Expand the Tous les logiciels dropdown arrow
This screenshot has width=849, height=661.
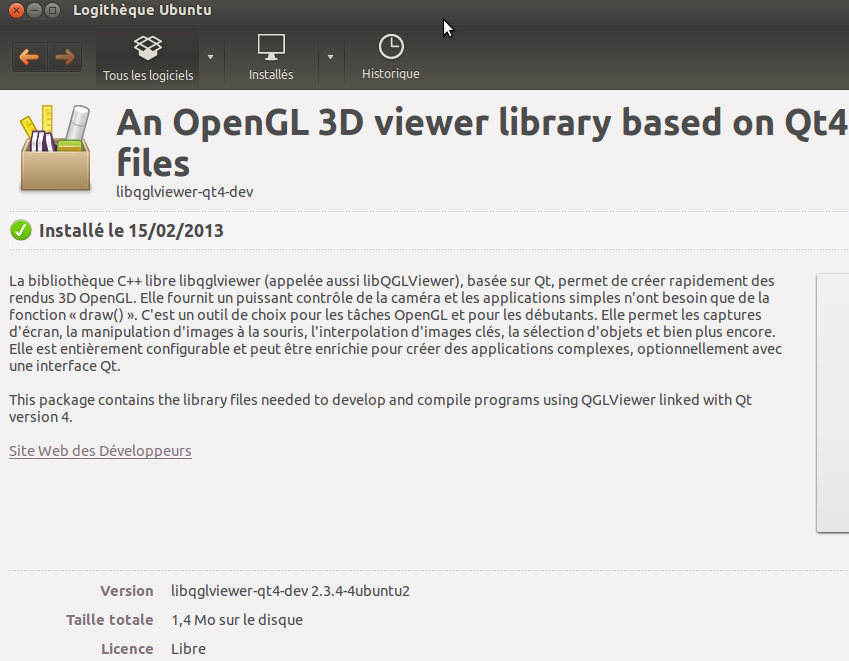click(210, 57)
